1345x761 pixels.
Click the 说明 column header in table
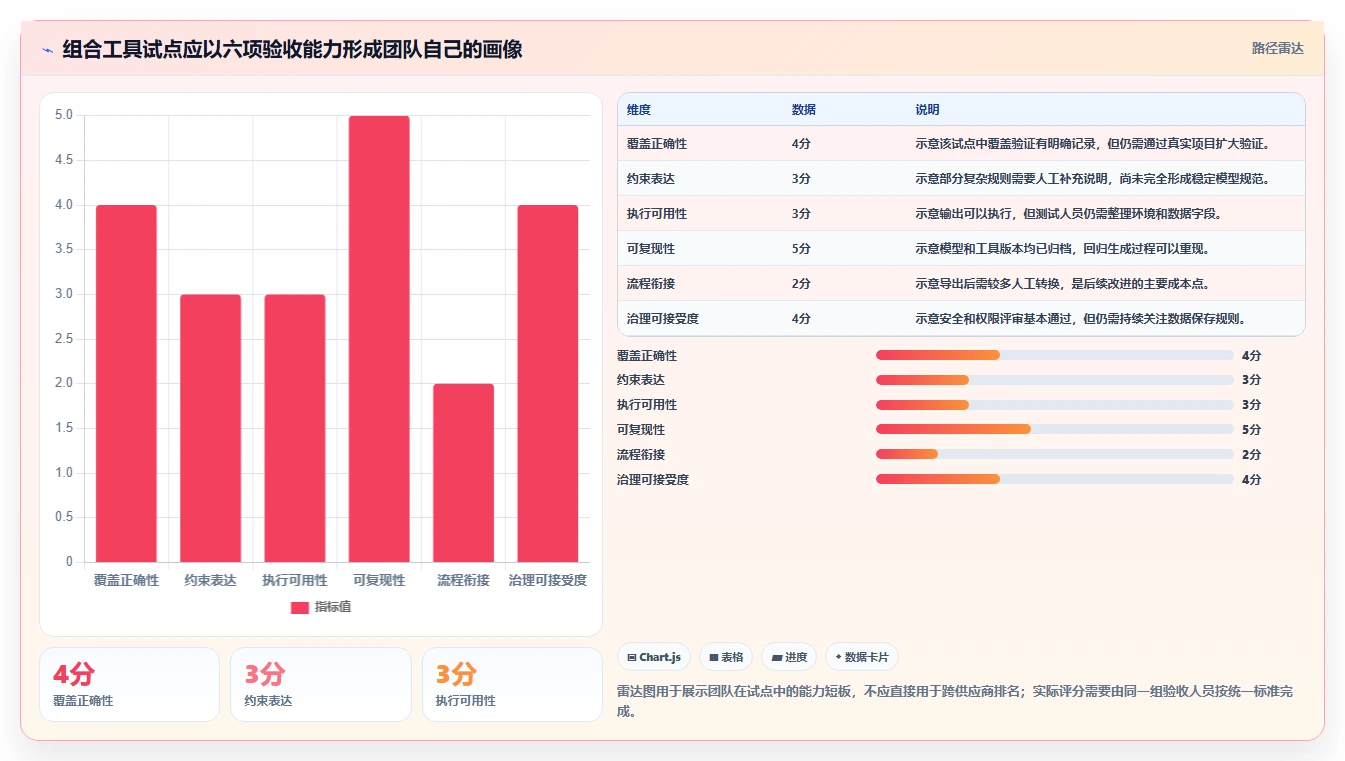pyautogui.click(x=927, y=110)
